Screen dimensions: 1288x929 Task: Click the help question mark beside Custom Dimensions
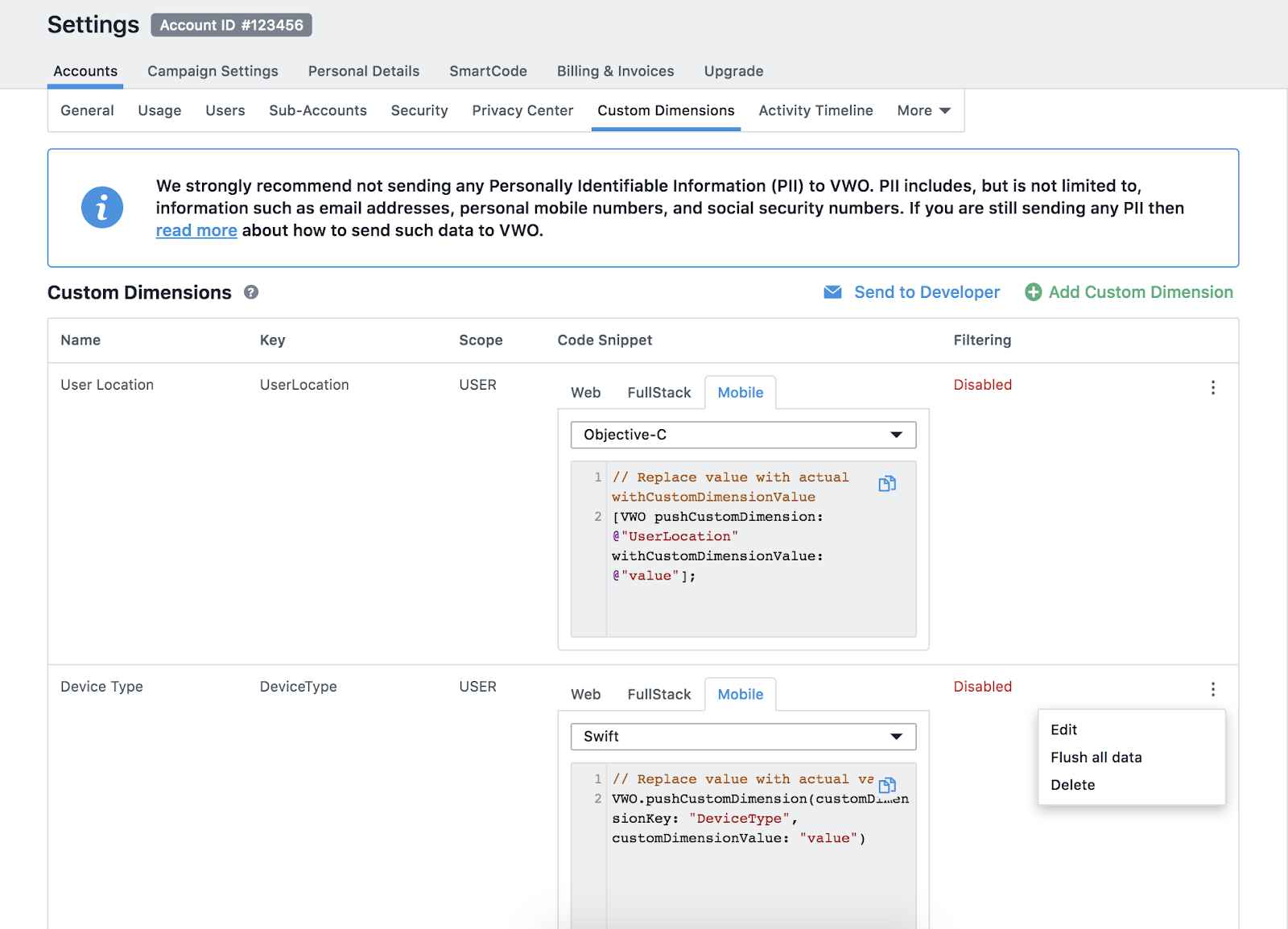coord(251,292)
